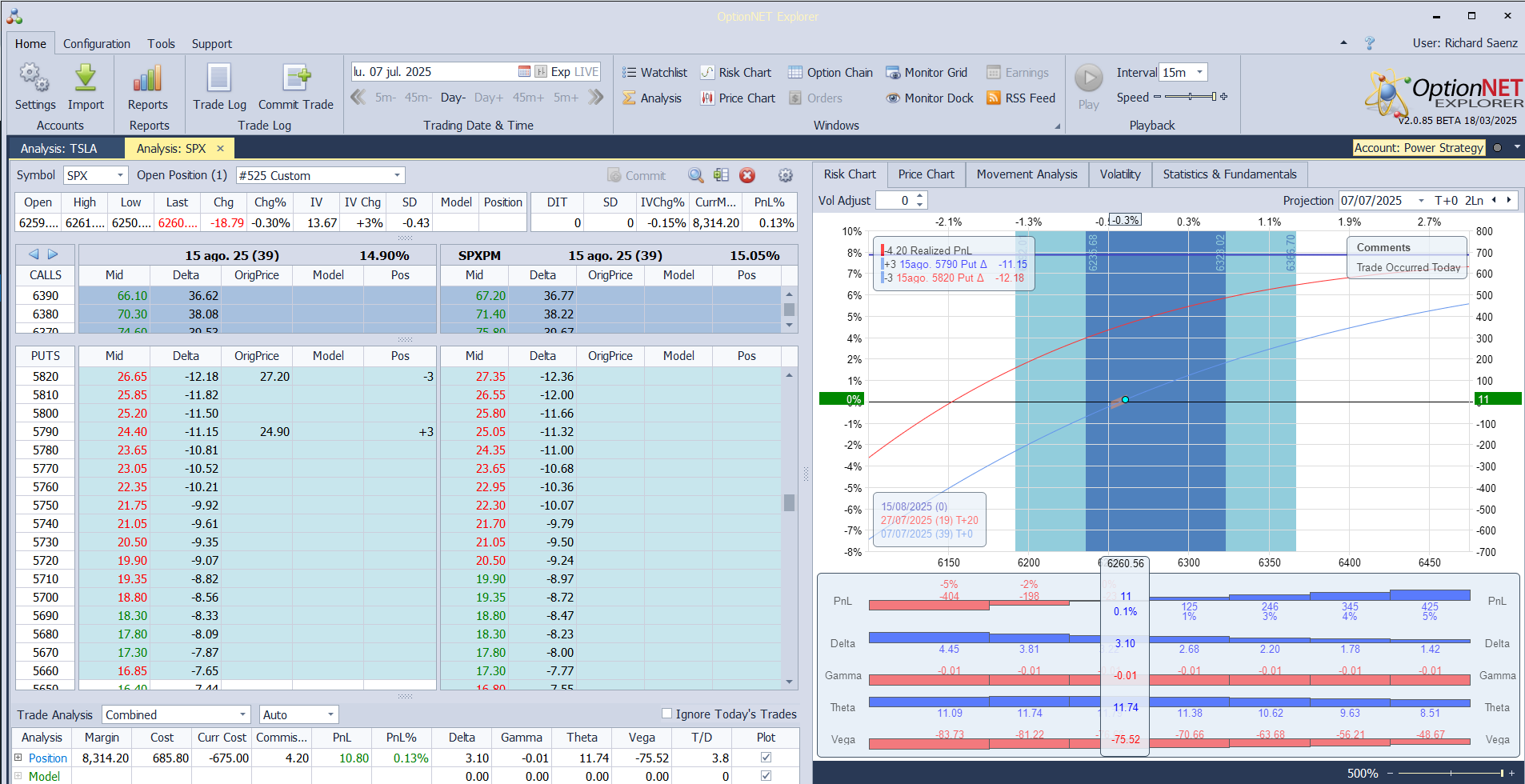Click the layout icon next to magnifier

point(721,175)
